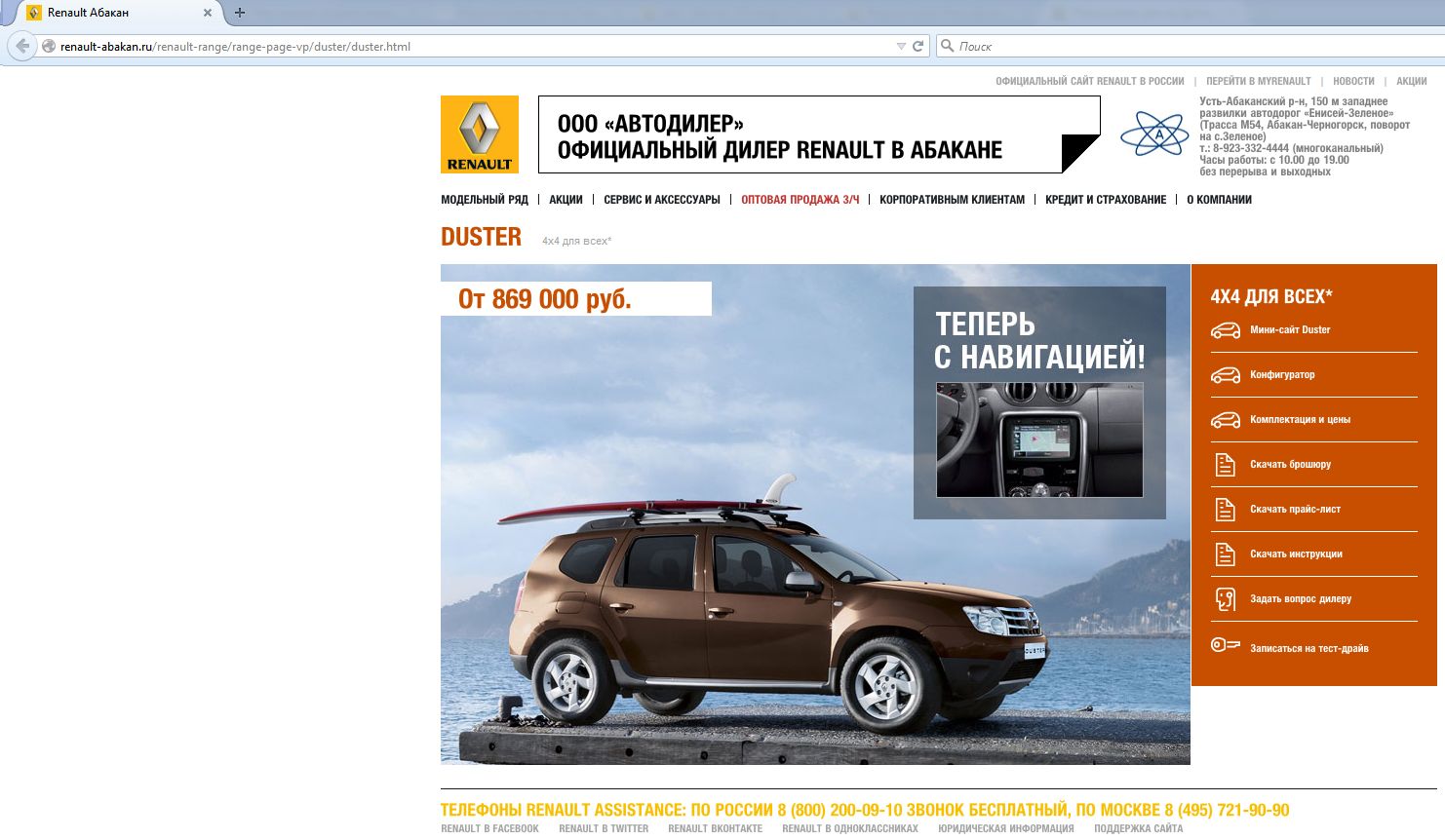Click the Поиск search field

[1189, 46]
